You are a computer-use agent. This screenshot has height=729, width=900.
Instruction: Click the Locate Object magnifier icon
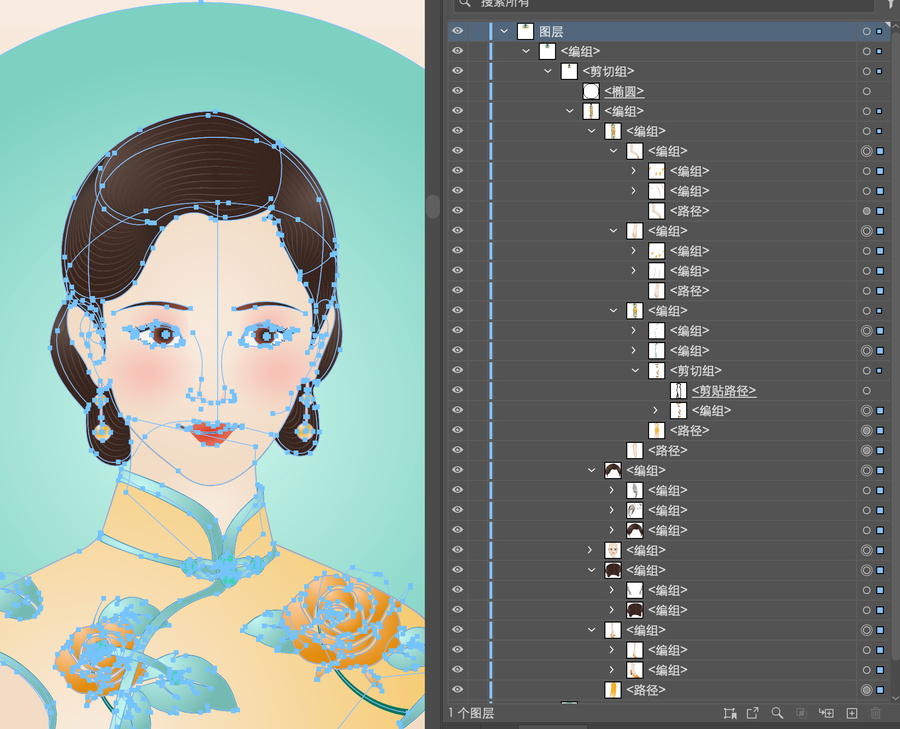pyautogui.click(x=777, y=713)
